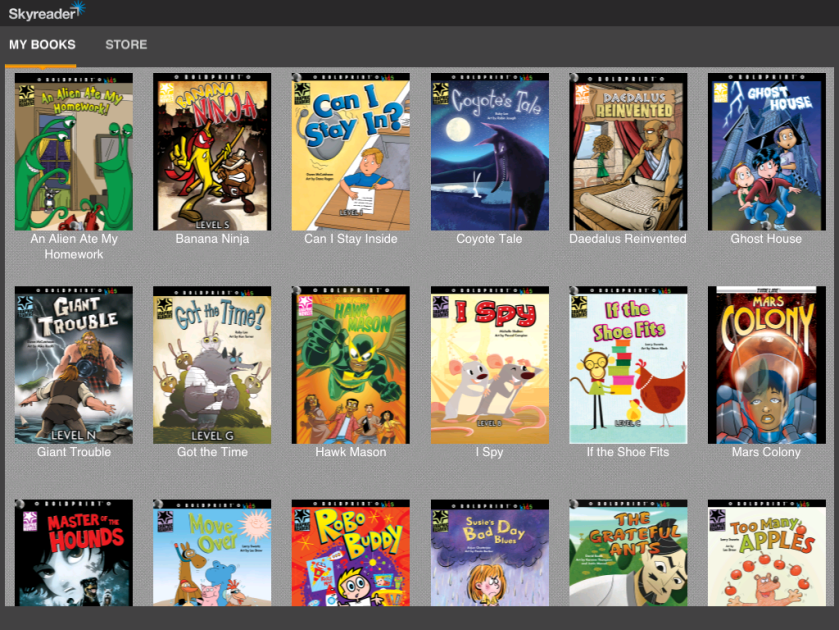The image size is (839, 630).
Task: Open the Ghost House book cover
Action: tap(766, 152)
